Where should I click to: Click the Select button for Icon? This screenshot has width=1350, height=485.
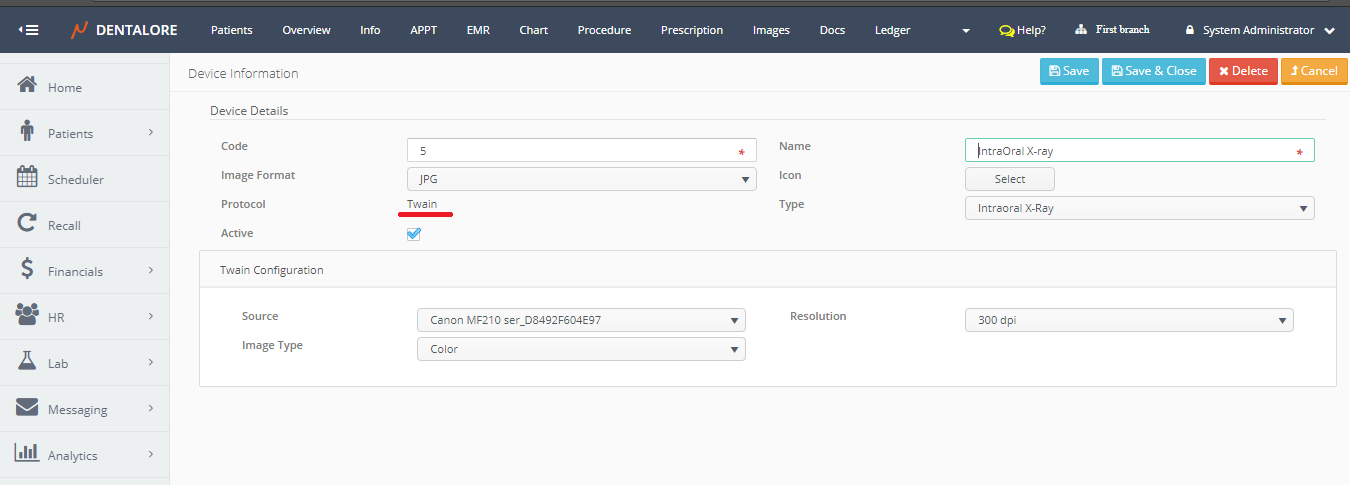click(1009, 179)
